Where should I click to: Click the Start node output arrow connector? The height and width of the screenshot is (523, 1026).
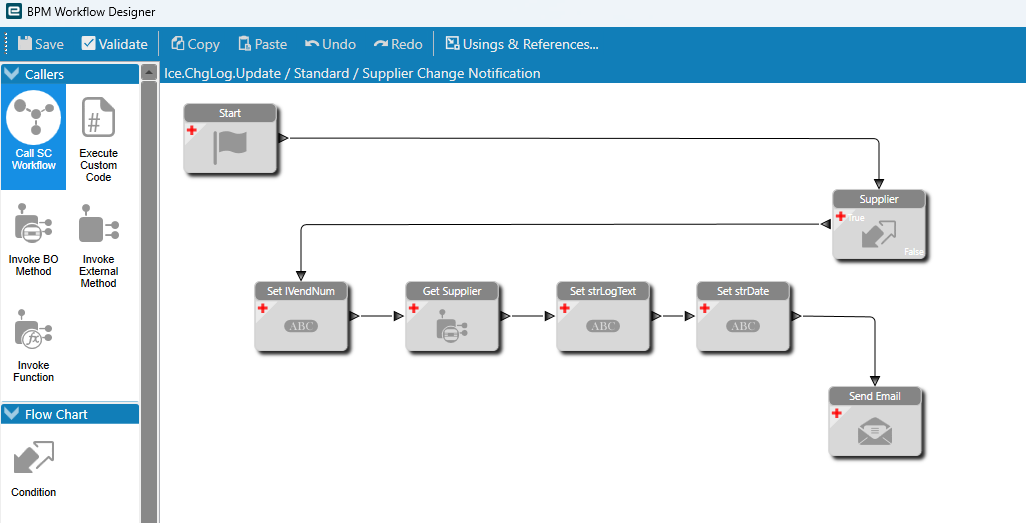click(283, 138)
